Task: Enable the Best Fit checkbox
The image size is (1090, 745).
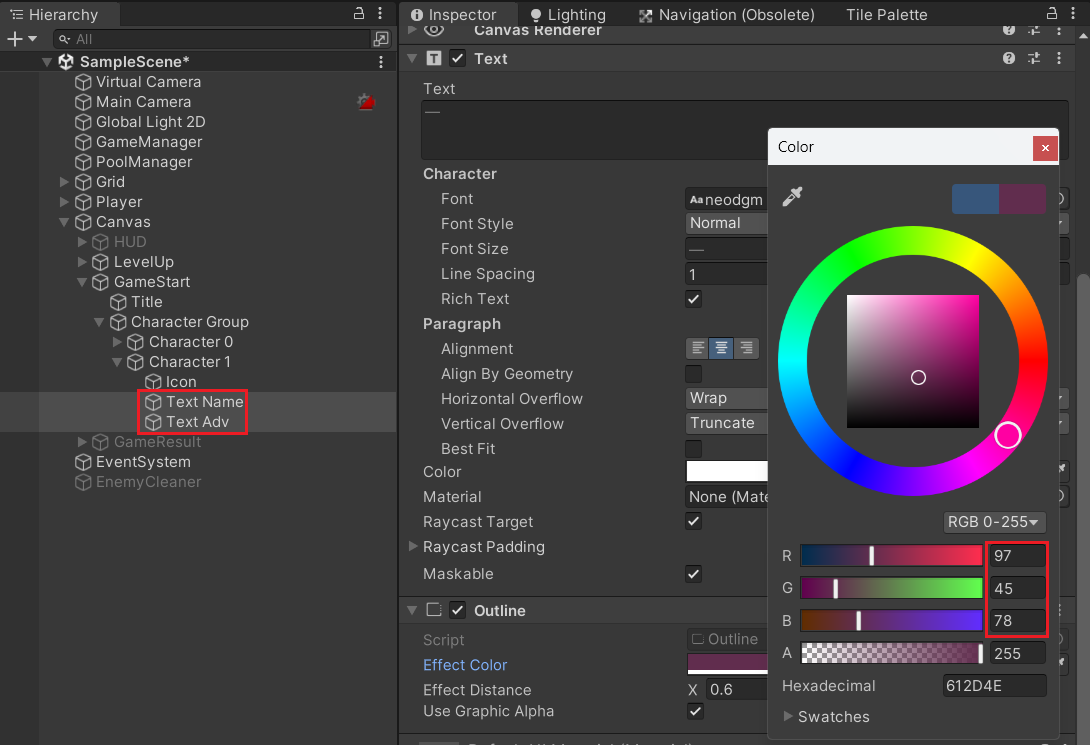Action: point(693,448)
